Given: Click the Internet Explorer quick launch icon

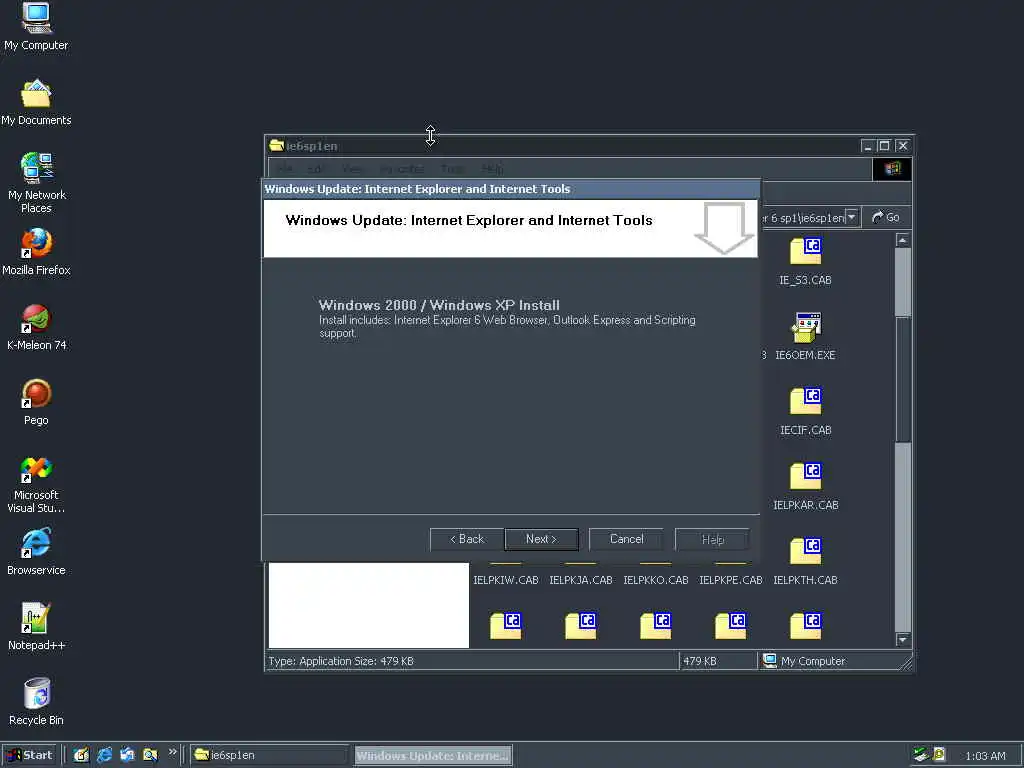Looking at the screenshot, I should point(104,755).
